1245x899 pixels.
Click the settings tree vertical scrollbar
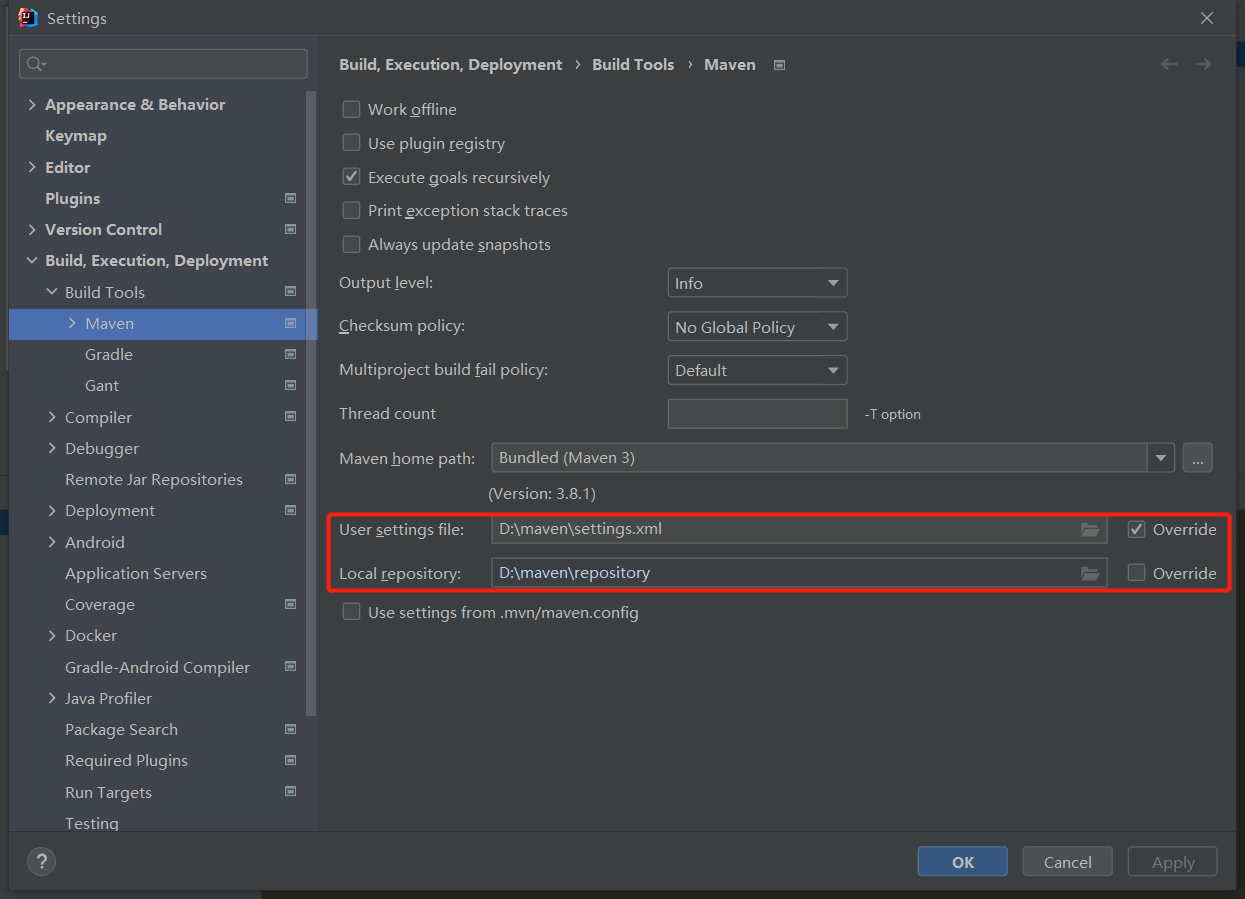[312, 400]
